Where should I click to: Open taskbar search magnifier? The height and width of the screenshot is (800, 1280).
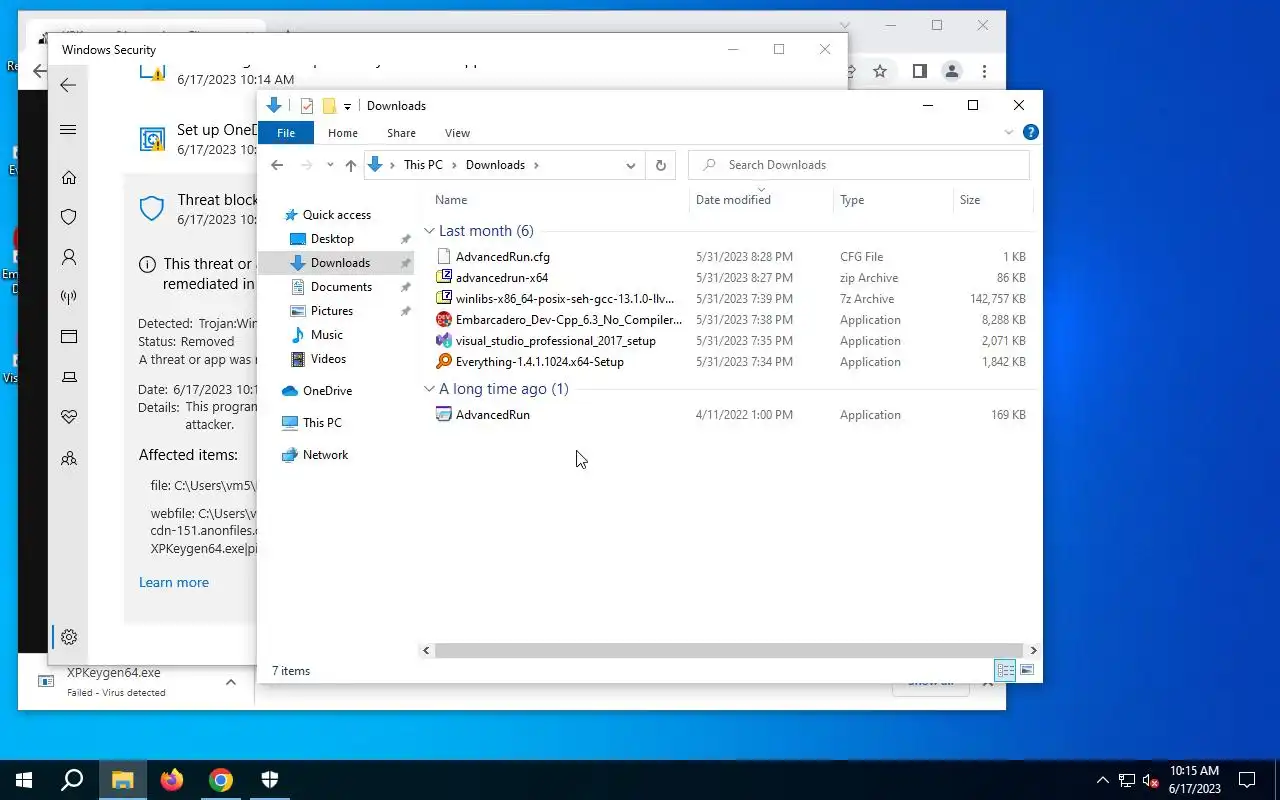(73, 780)
